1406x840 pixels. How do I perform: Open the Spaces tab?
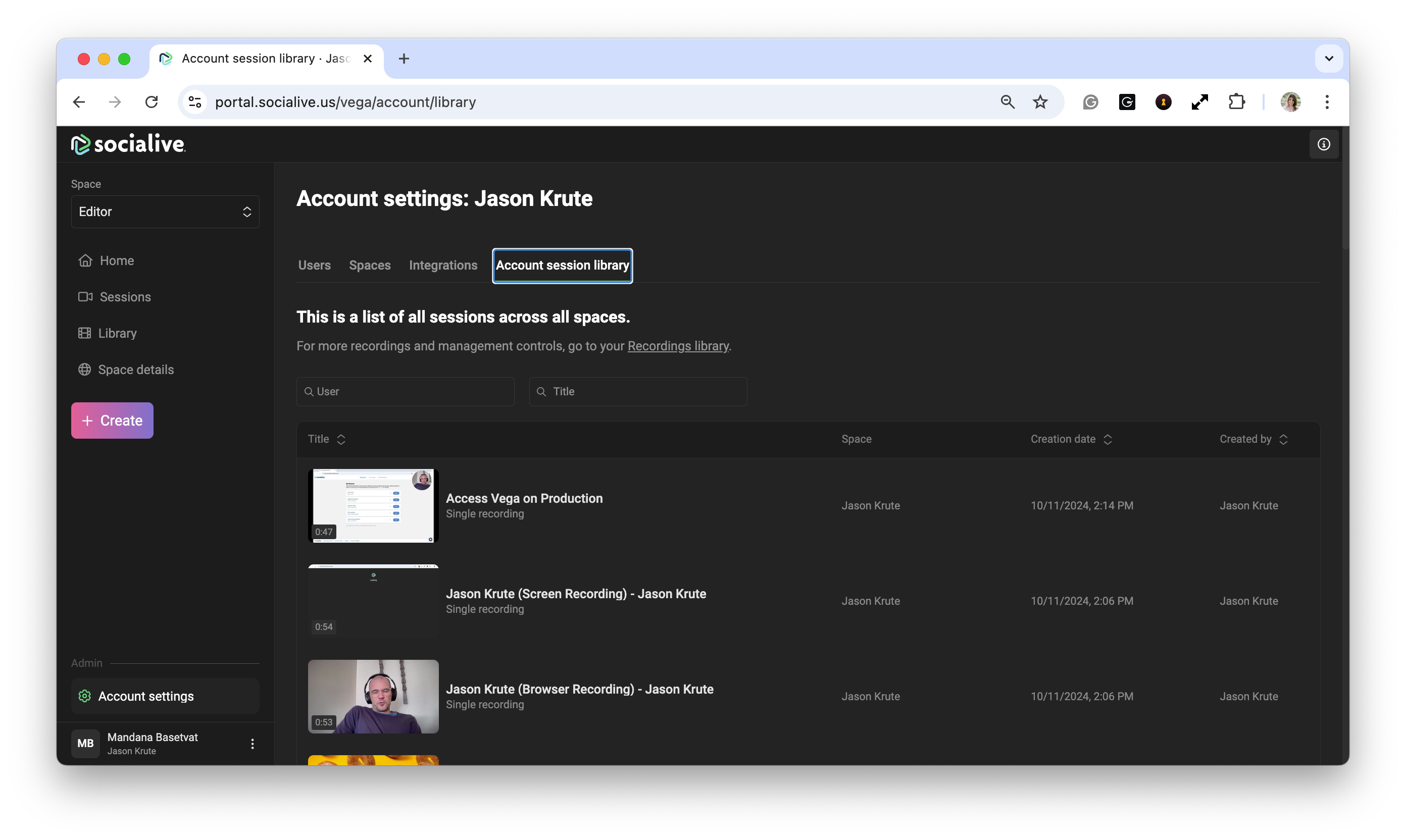(x=370, y=265)
